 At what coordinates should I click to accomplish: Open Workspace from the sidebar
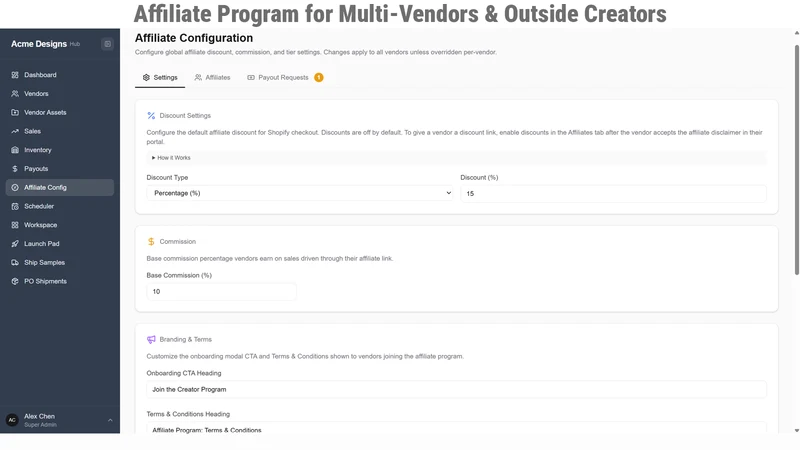click(60, 225)
